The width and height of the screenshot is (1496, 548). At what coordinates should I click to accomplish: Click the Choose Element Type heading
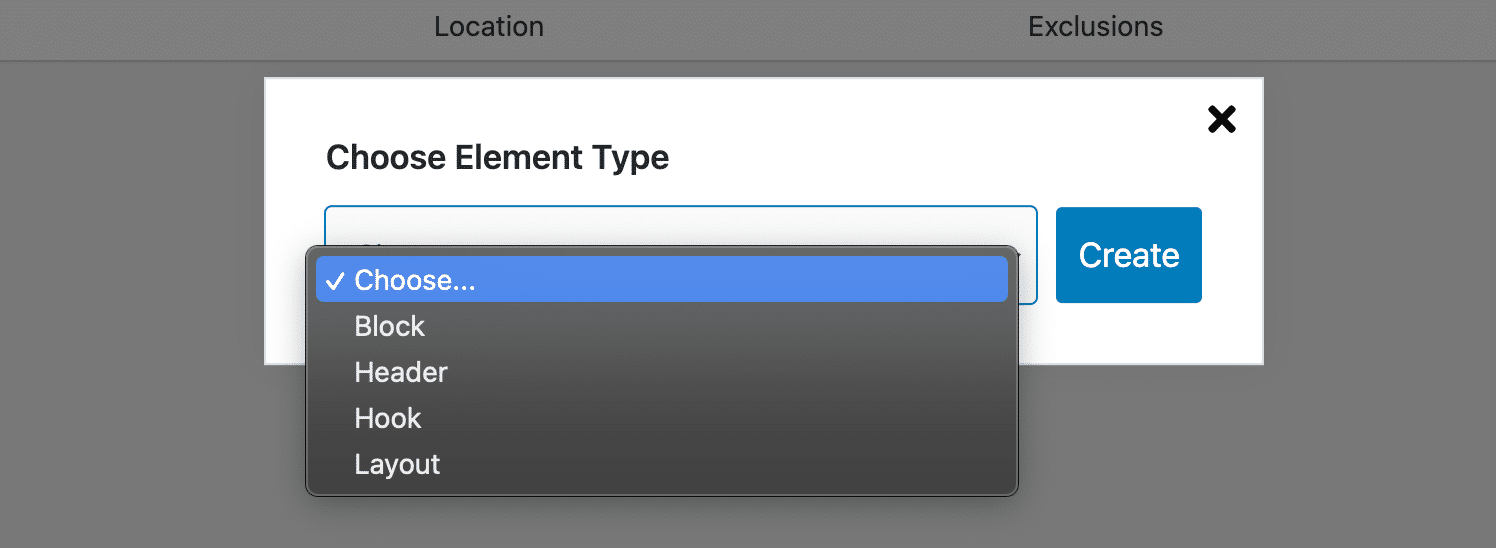tap(497, 157)
